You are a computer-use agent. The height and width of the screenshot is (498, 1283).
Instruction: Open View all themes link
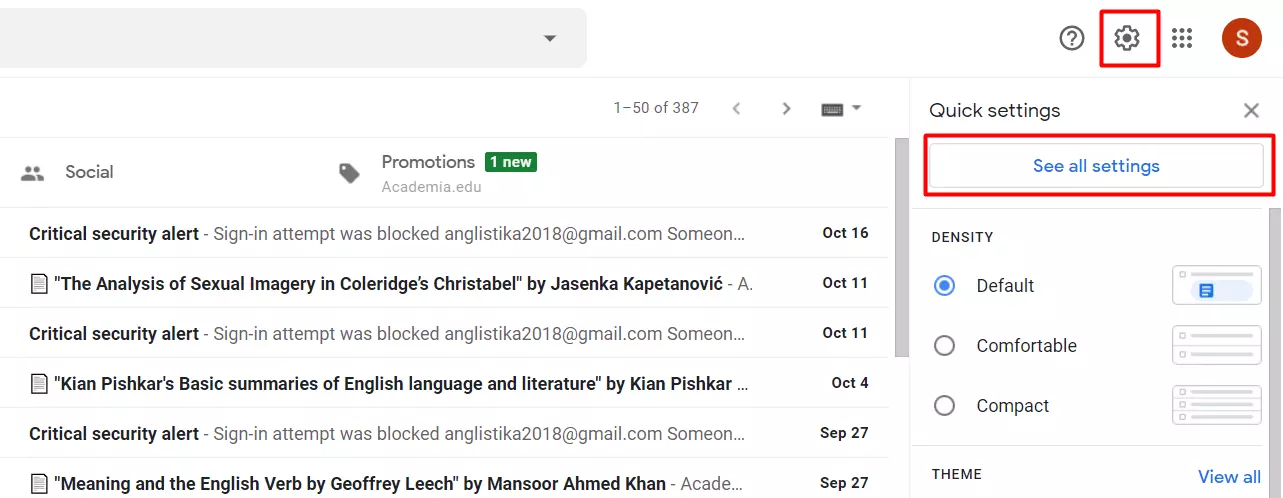(x=1229, y=477)
